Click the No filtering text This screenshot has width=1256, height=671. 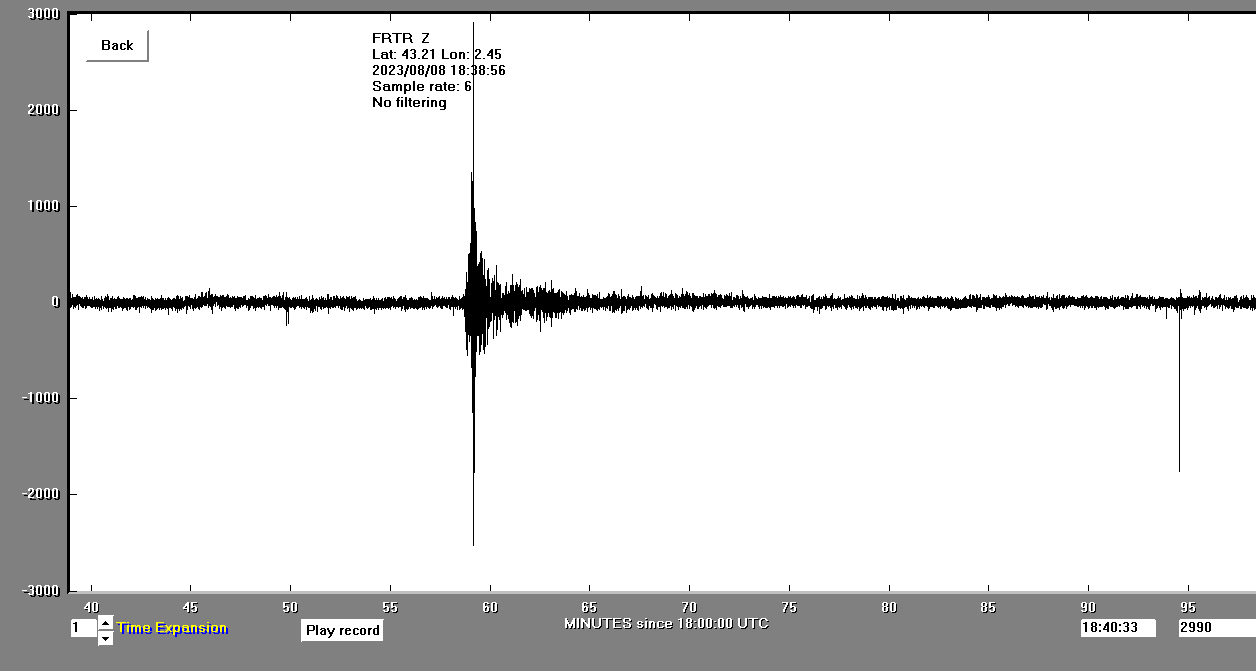pyautogui.click(x=409, y=102)
